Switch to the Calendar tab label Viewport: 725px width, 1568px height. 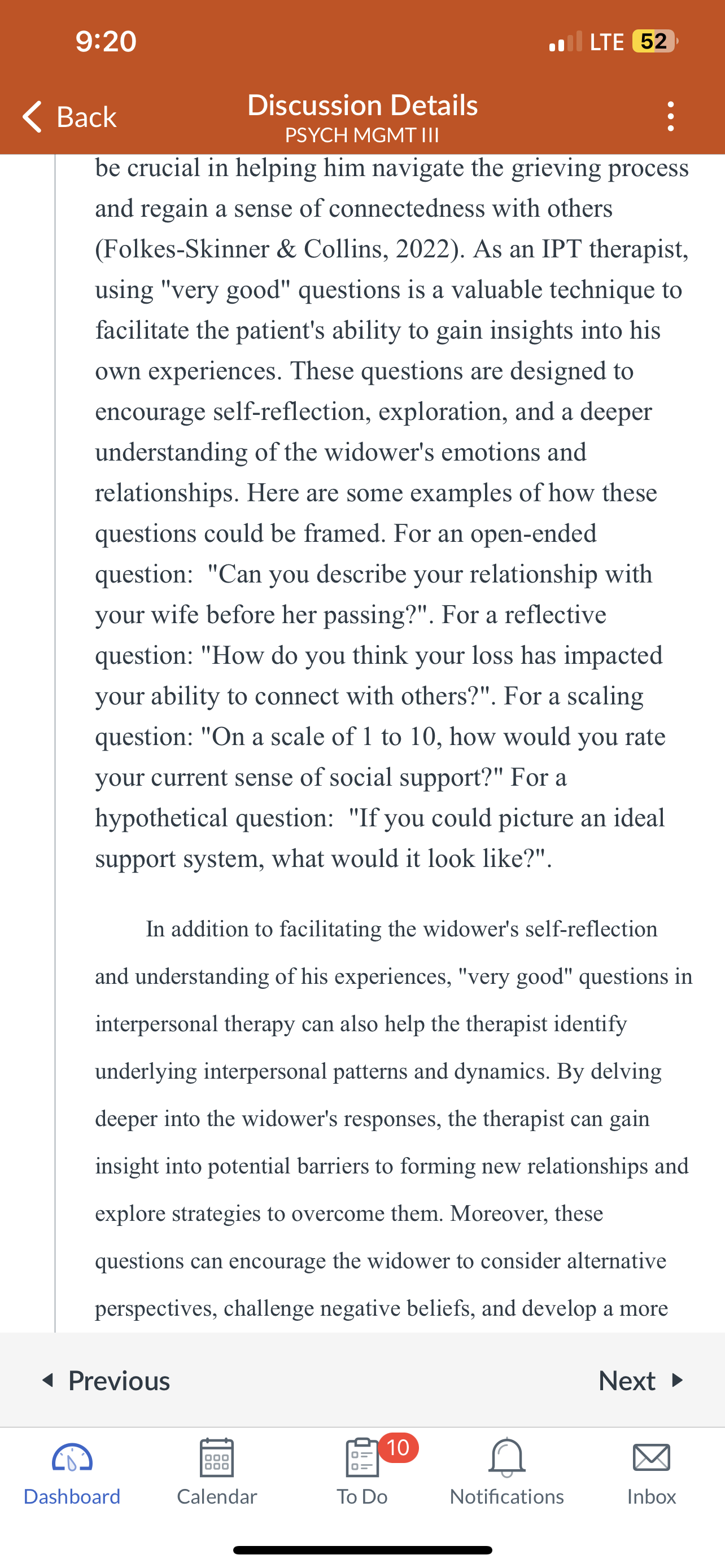[217, 1496]
